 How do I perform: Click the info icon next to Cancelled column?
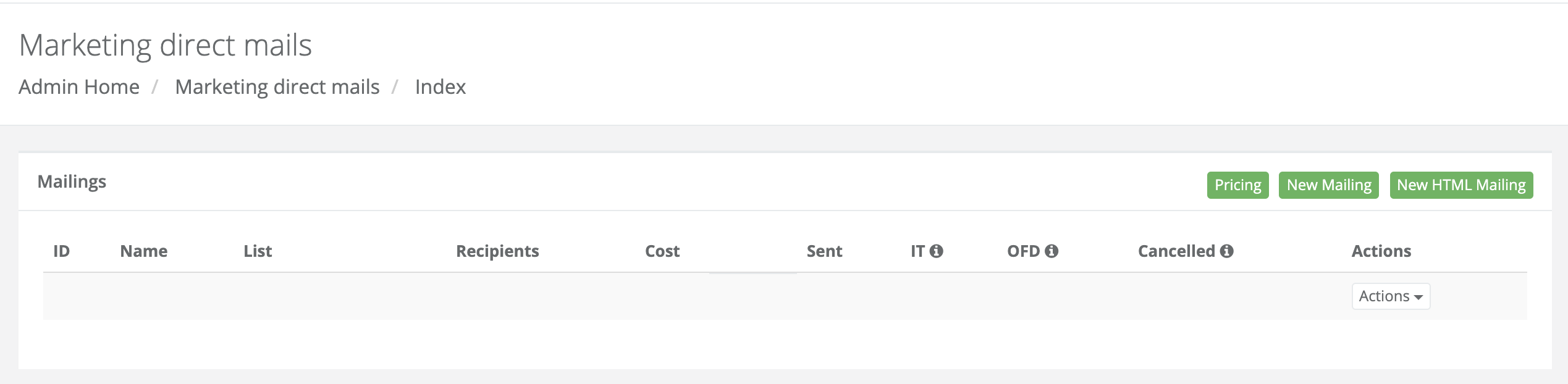tap(1228, 251)
